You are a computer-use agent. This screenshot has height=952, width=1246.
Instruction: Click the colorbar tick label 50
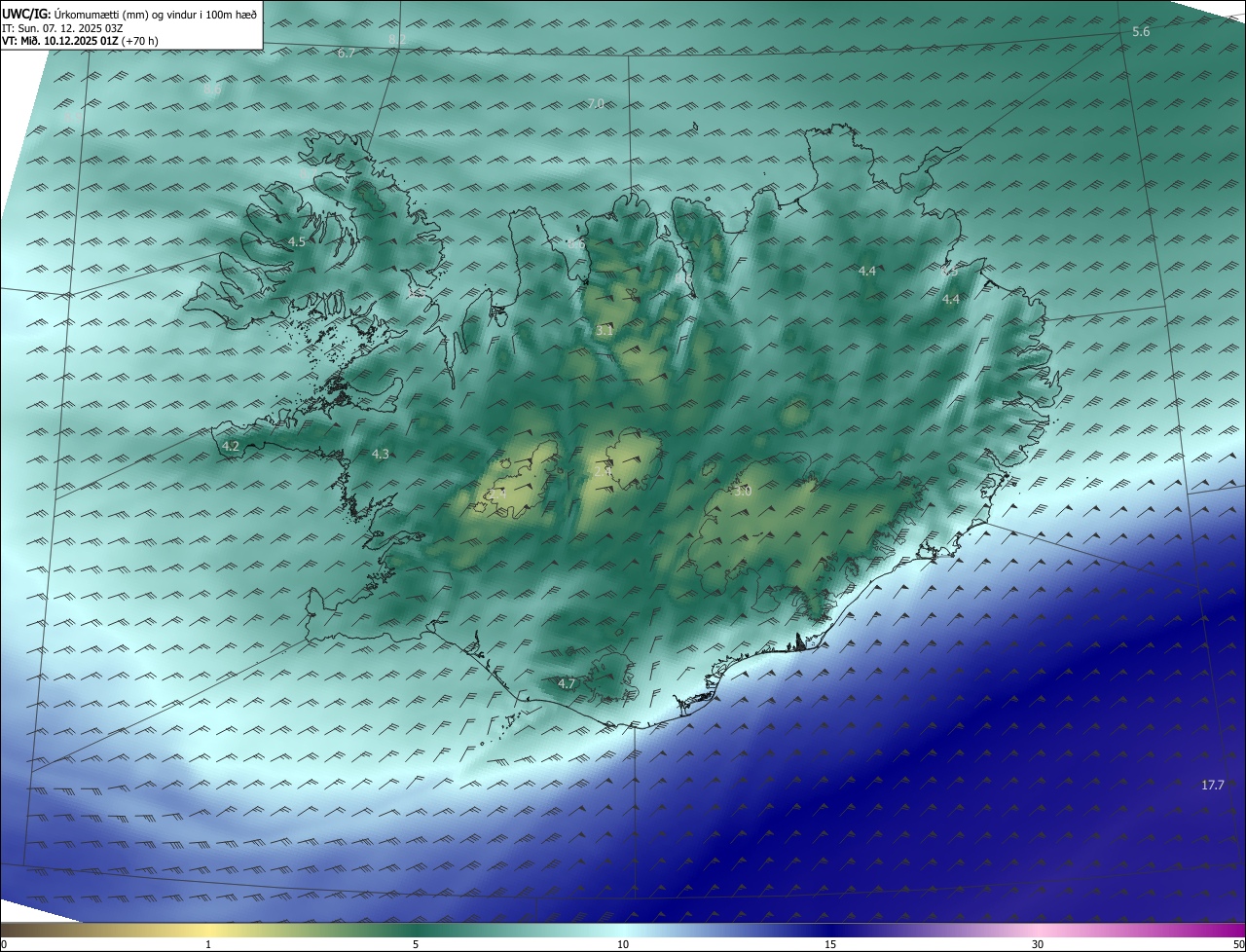pyautogui.click(x=1238, y=944)
